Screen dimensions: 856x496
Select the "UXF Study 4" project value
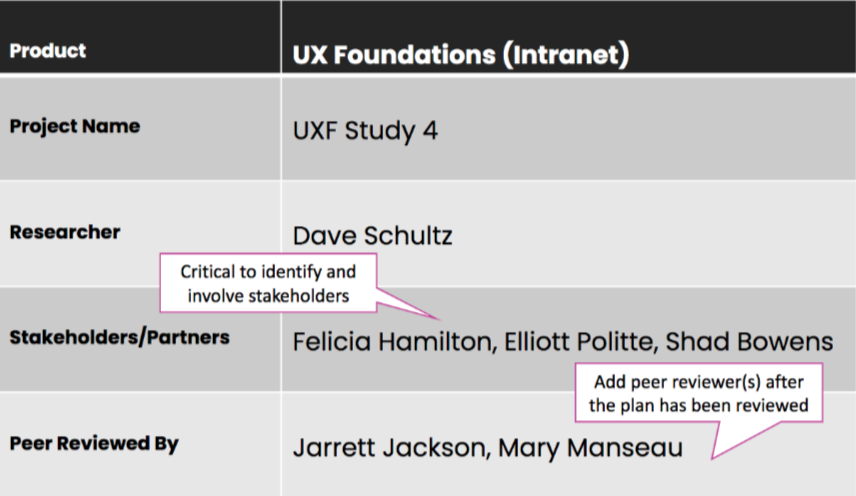[365, 131]
